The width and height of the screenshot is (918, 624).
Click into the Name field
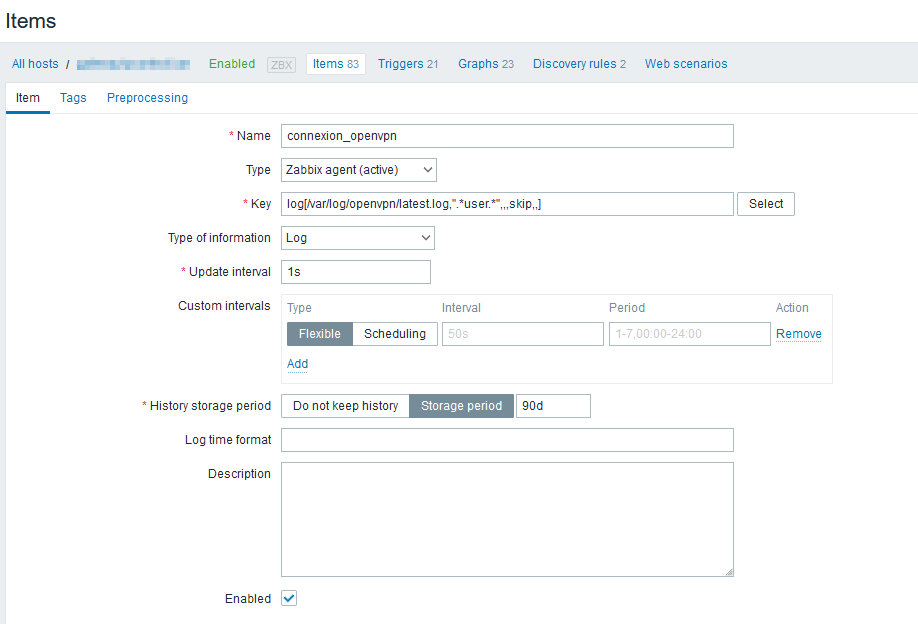pyautogui.click(x=507, y=136)
